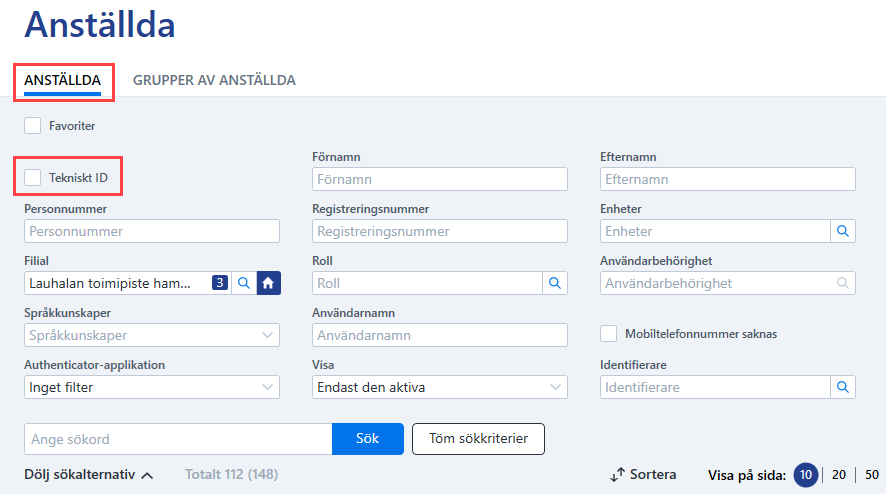
Task: Open the Authenticator-applikation dropdown
Action: tap(152, 387)
